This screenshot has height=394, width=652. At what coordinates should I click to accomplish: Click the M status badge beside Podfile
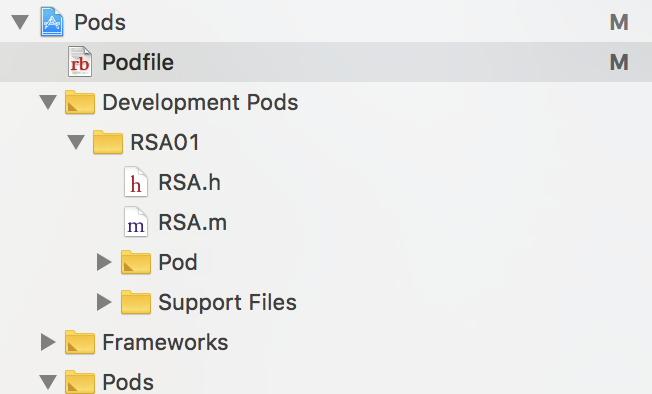(x=619, y=62)
